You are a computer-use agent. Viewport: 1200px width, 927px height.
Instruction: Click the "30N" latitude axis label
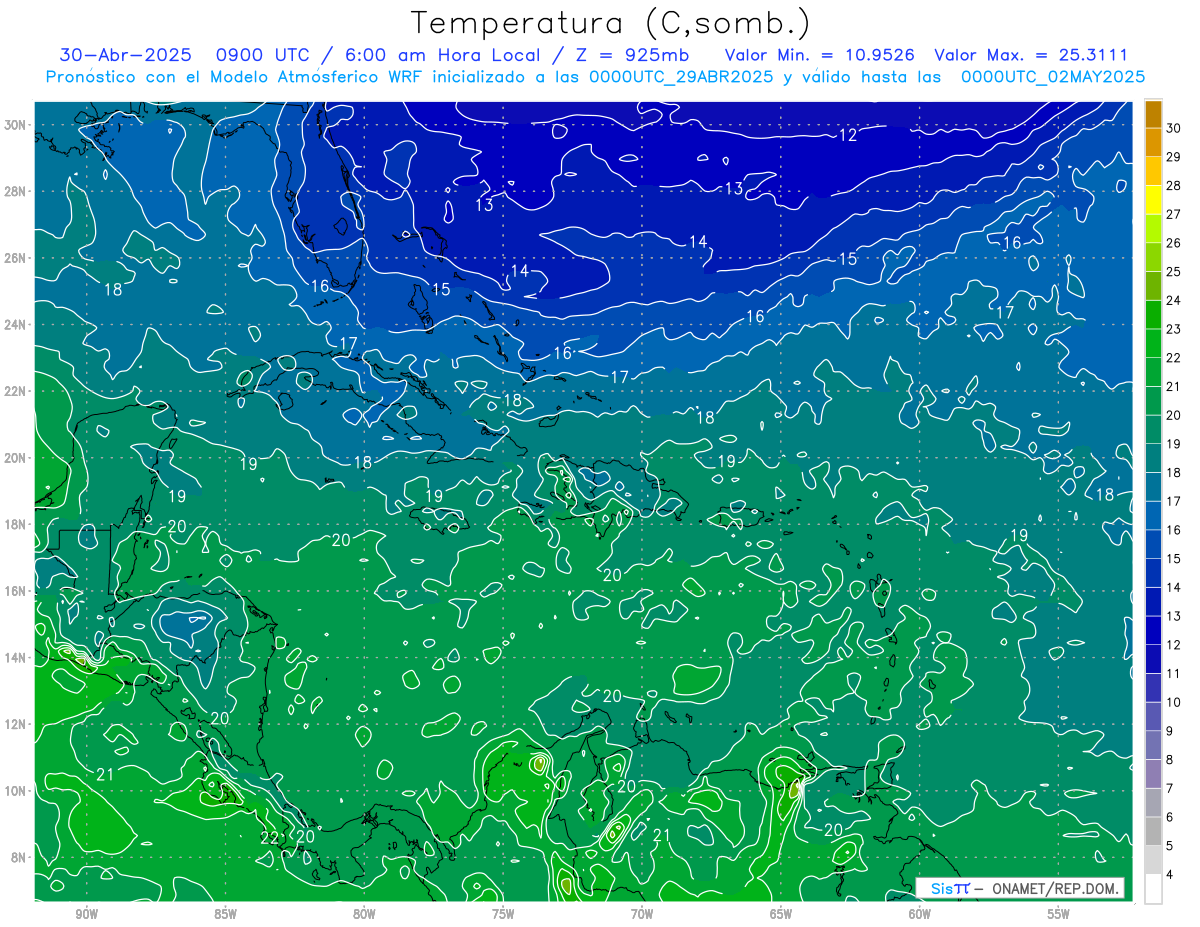coord(16,125)
